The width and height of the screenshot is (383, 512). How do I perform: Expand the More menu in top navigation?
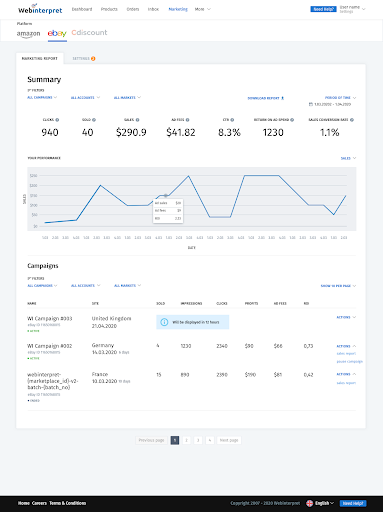click(203, 9)
